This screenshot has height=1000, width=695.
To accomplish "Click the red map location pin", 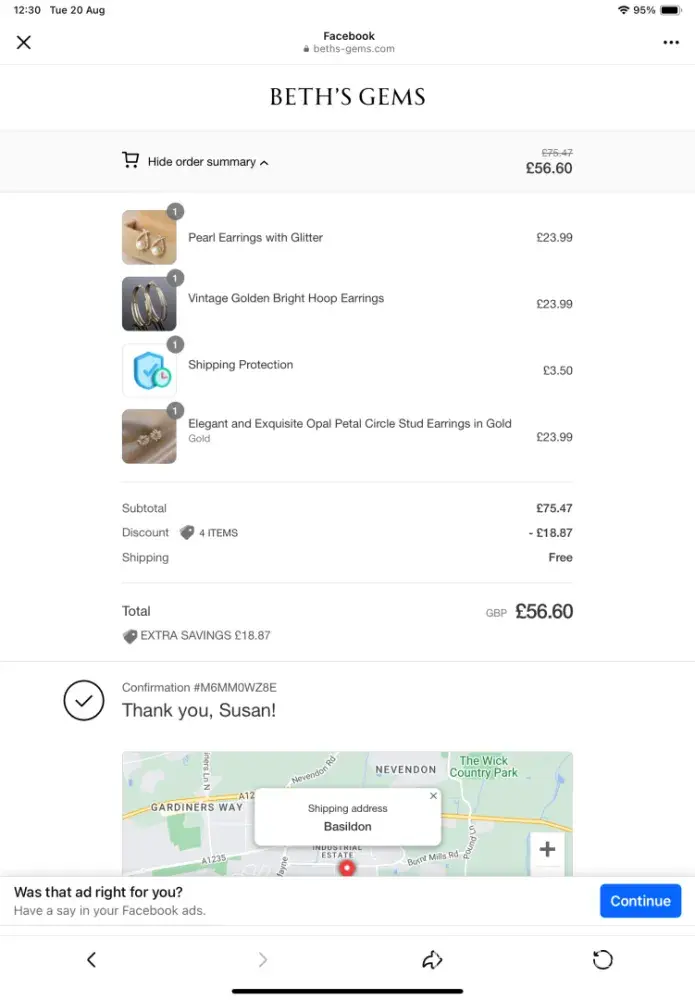I will click(x=347, y=867).
